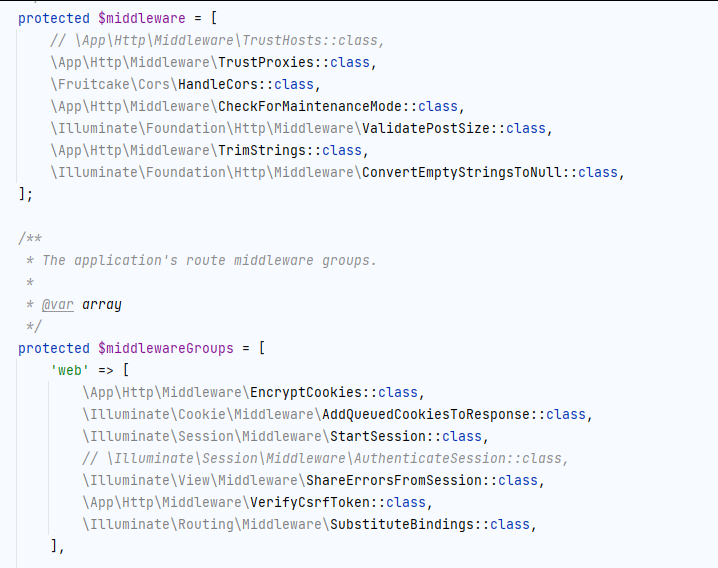Click the 'protected' keyword before $middlewareGroups
The height and width of the screenshot is (568, 718).
click(54, 348)
